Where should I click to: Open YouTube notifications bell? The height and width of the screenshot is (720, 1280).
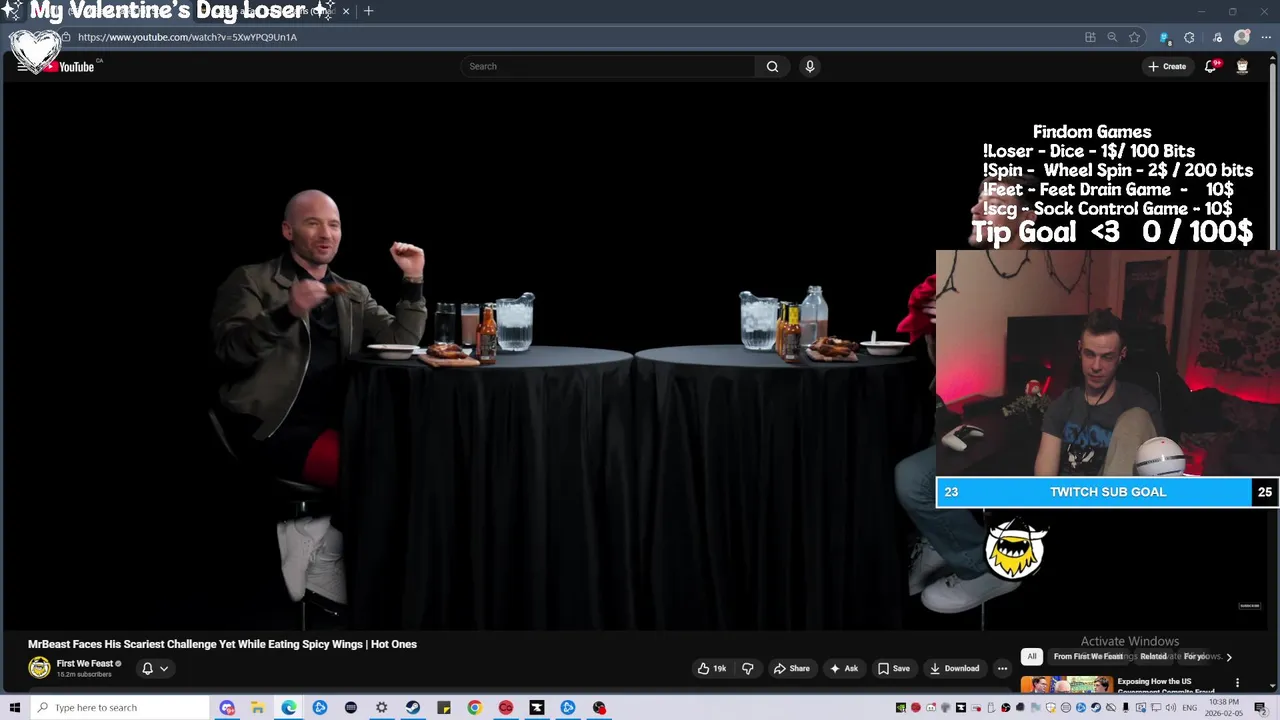click(x=1211, y=66)
